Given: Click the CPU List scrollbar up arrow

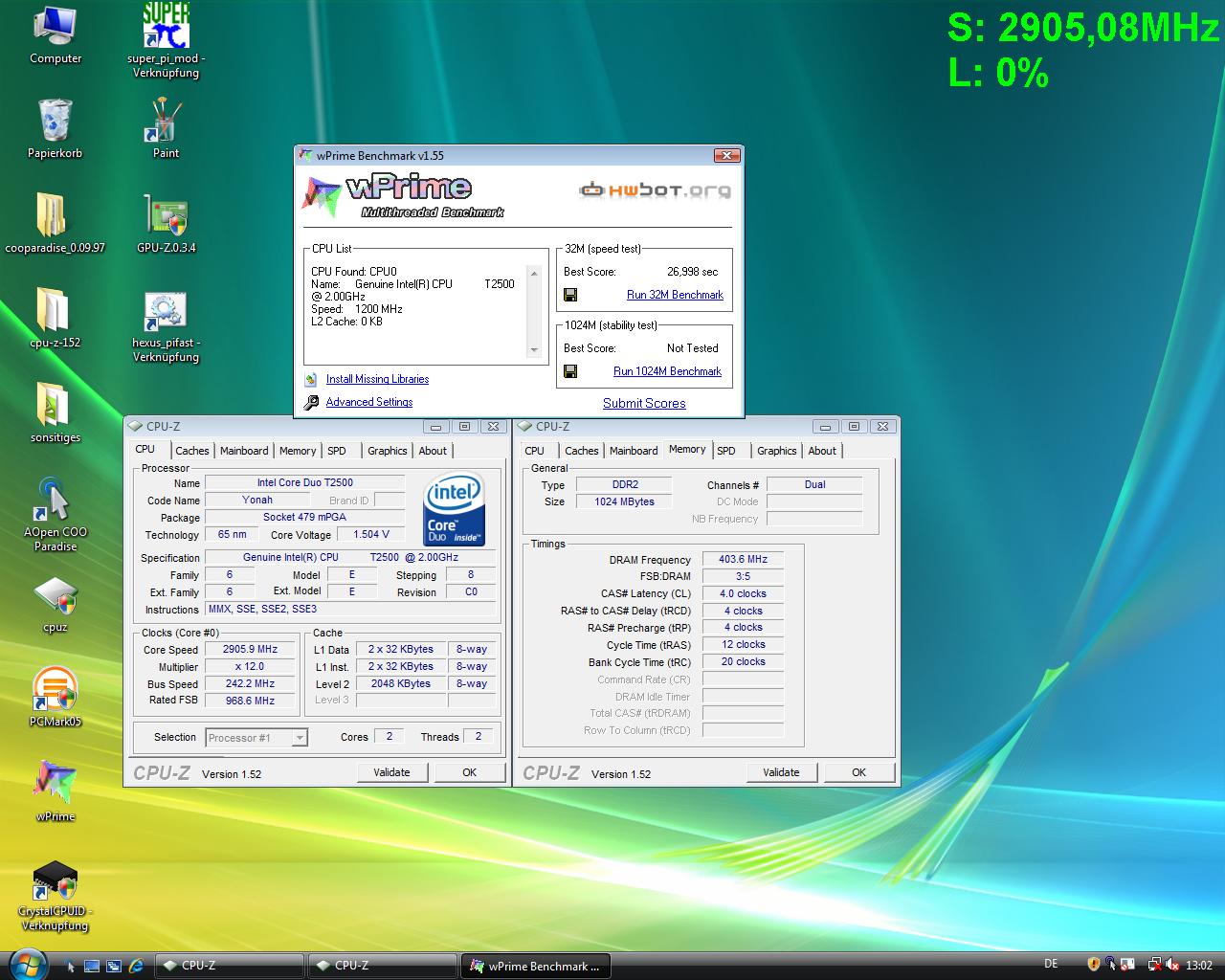Looking at the screenshot, I should (x=535, y=272).
